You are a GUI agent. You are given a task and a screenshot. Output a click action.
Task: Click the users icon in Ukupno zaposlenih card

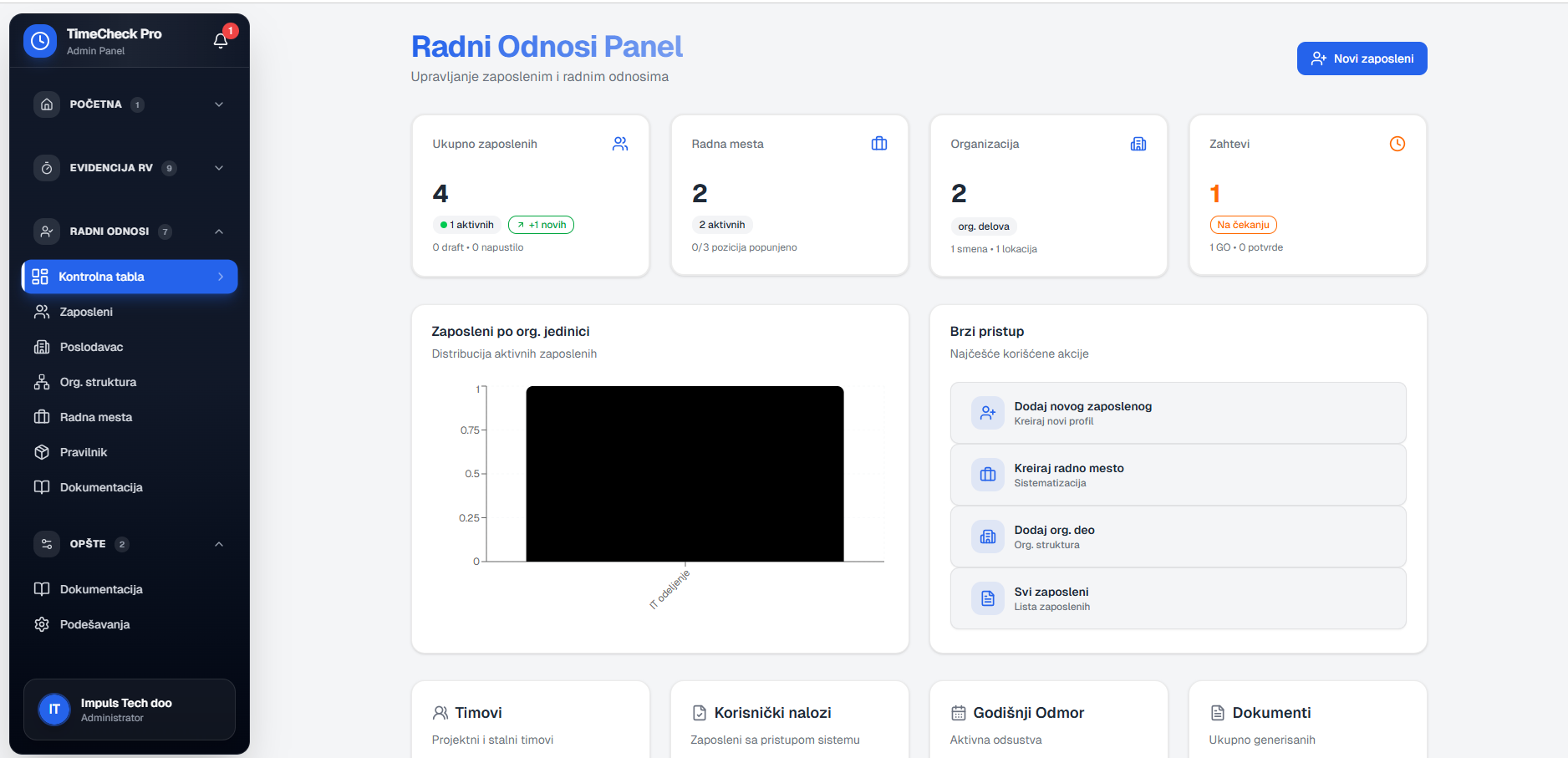(620, 144)
